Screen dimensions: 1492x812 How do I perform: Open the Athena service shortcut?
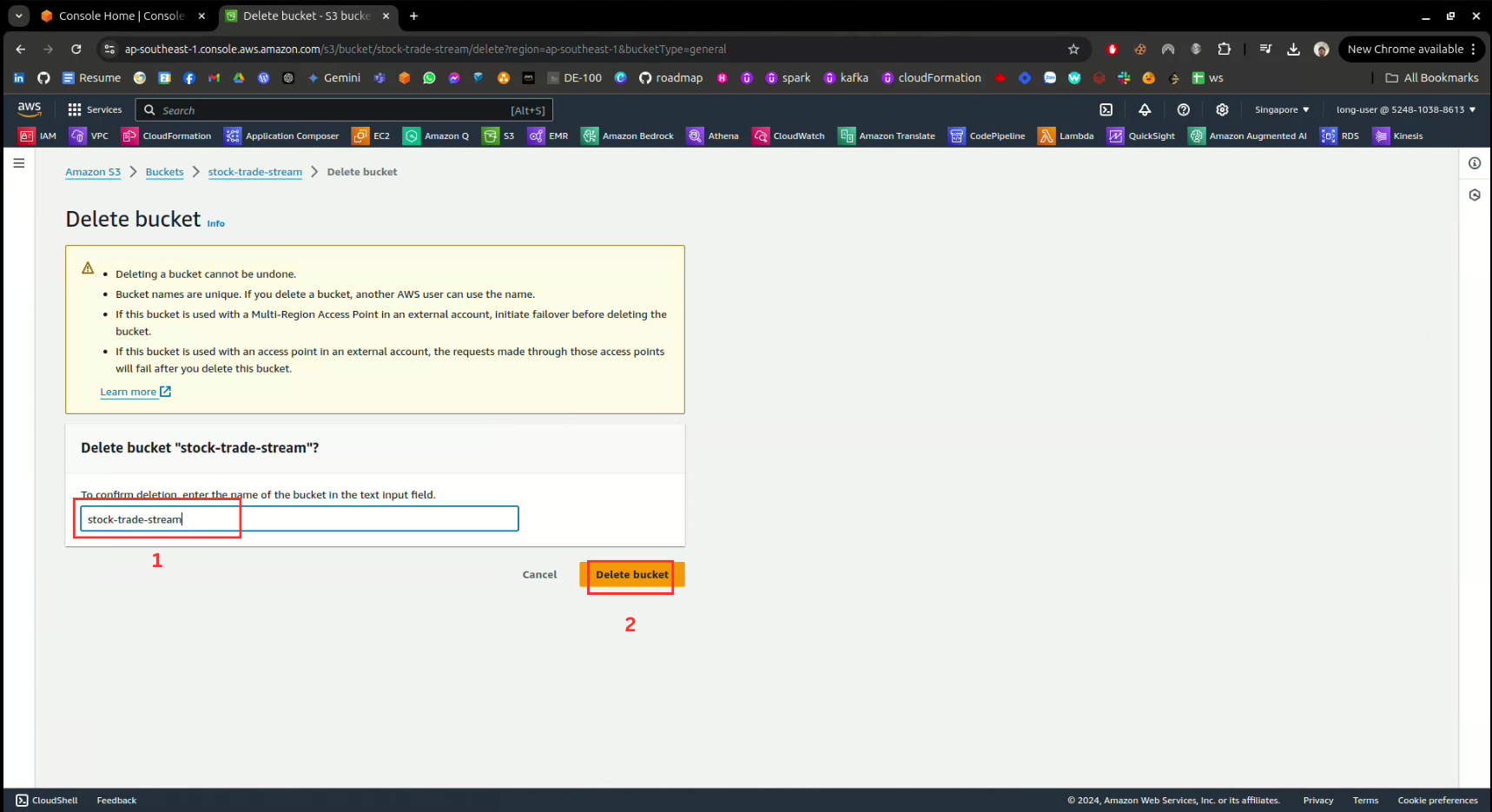(712, 136)
